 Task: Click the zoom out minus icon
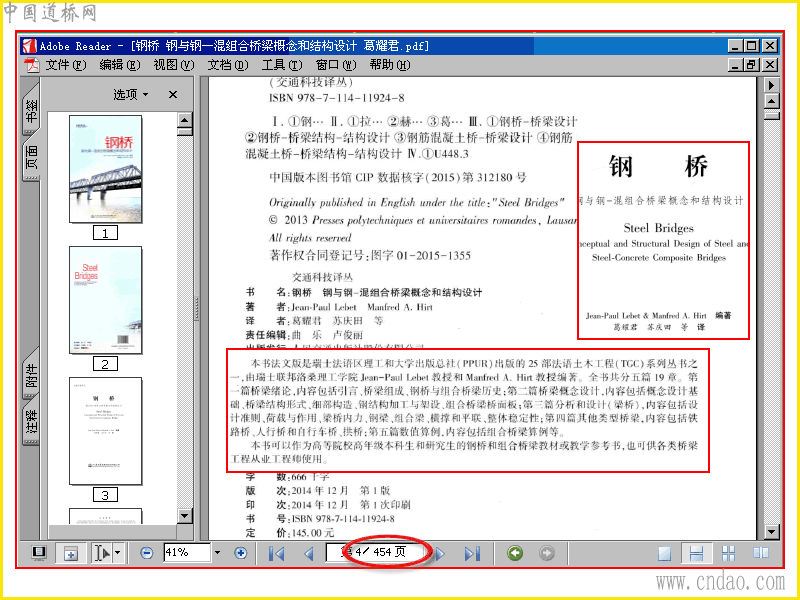pyautogui.click(x=146, y=553)
